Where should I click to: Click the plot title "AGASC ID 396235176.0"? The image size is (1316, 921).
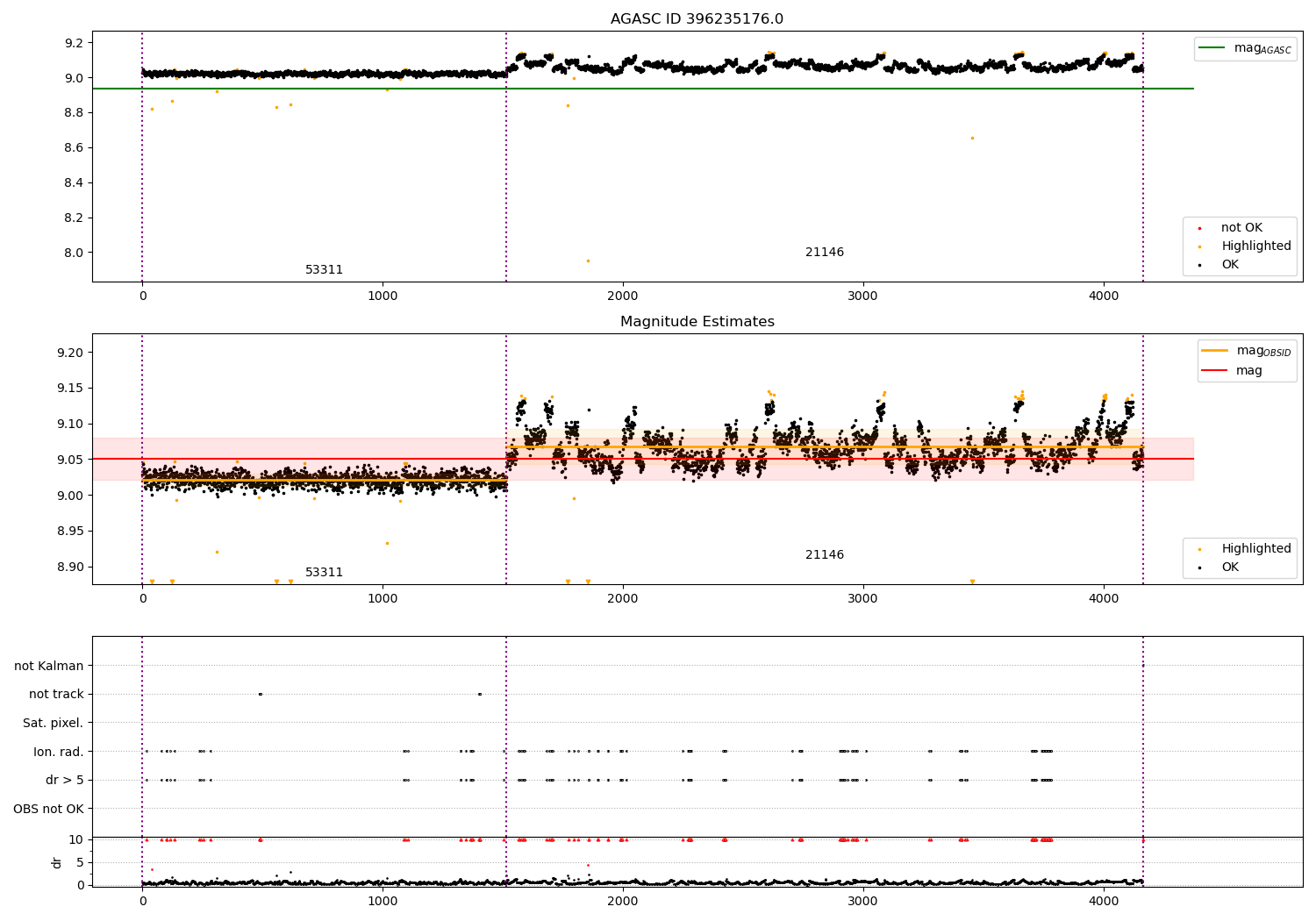697,19
